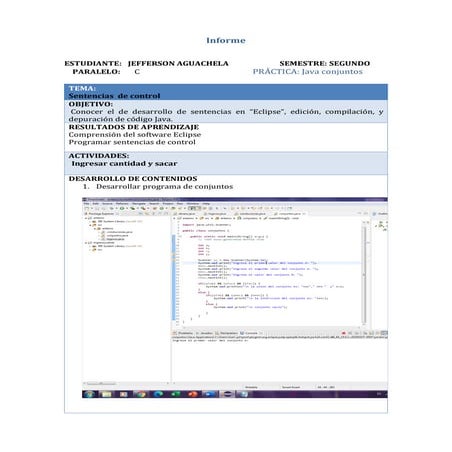Open the Run menu
This screenshot has height=452, width=452.
click(x=180, y=204)
